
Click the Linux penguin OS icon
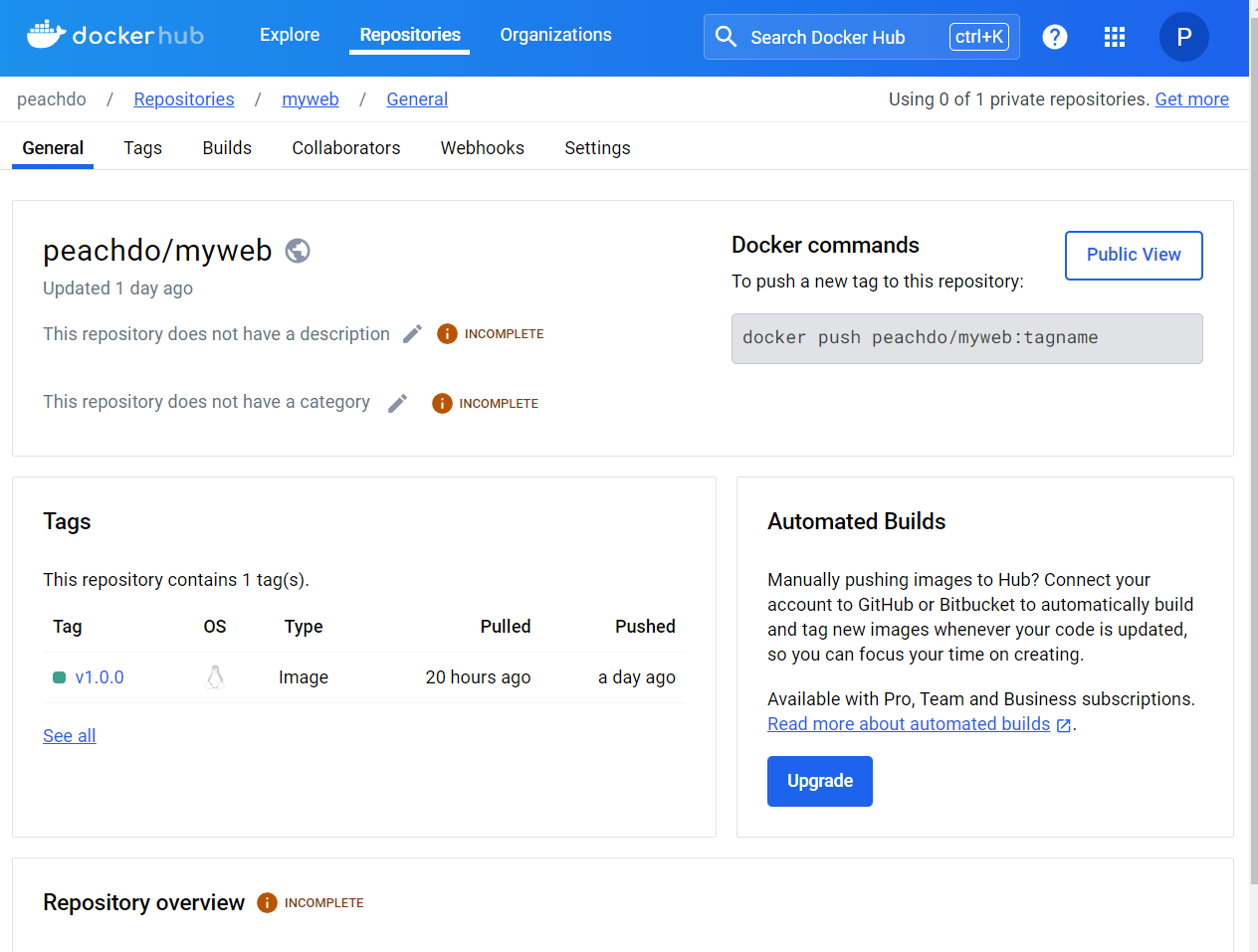tap(215, 677)
